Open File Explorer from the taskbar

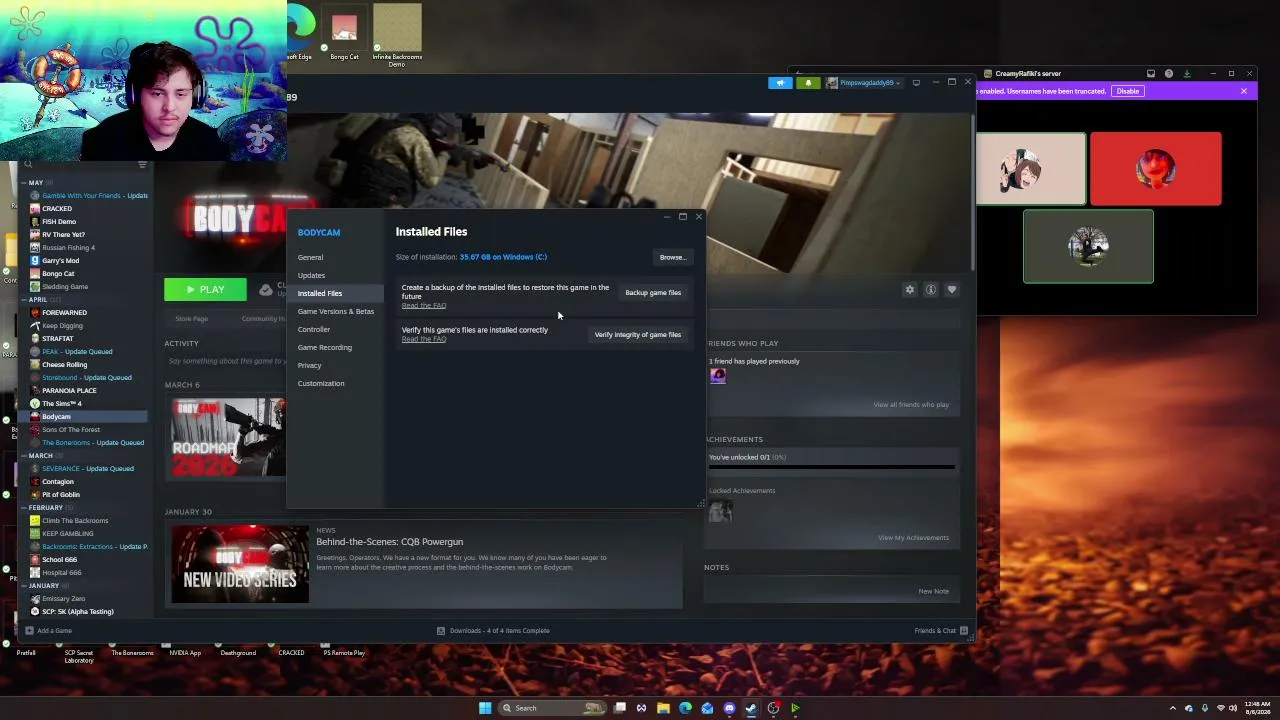[663, 708]
